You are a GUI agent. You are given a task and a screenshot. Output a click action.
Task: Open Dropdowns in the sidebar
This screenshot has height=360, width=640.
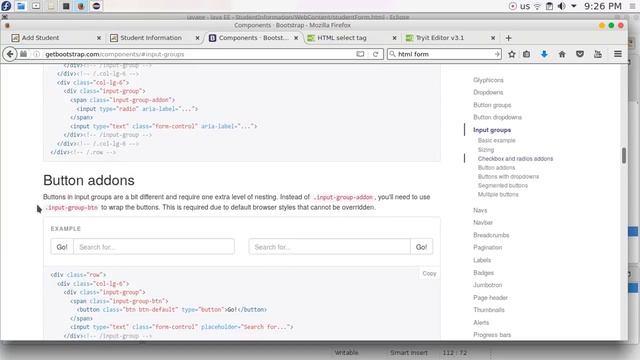tap(488, 92)
